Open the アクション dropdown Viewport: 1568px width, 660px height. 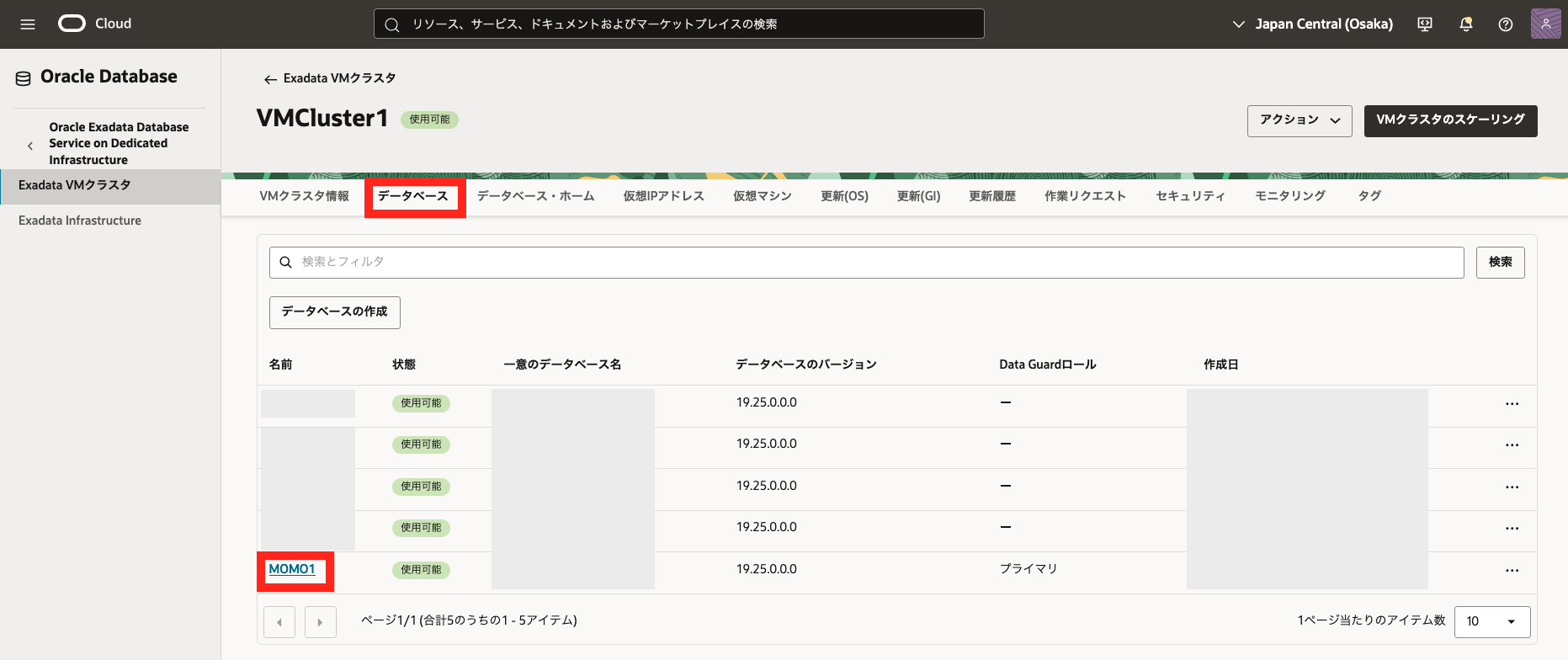1299,120
